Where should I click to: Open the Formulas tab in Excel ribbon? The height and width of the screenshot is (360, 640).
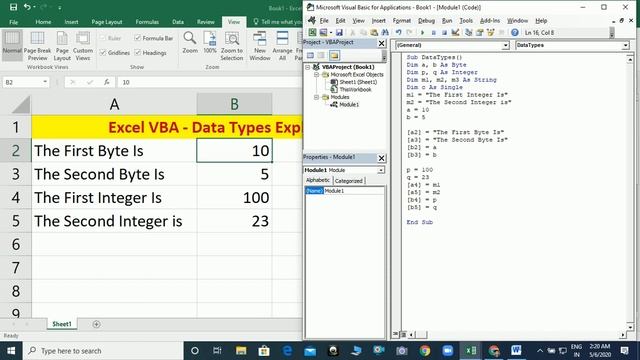click(147, 22)
